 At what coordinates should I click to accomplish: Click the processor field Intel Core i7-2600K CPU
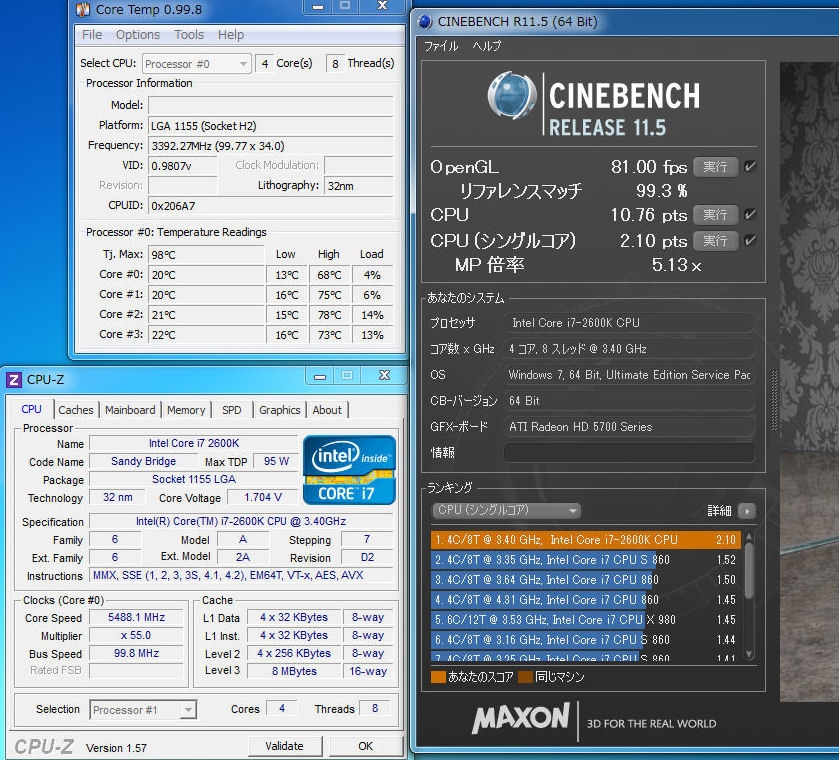tap(629, 323)
